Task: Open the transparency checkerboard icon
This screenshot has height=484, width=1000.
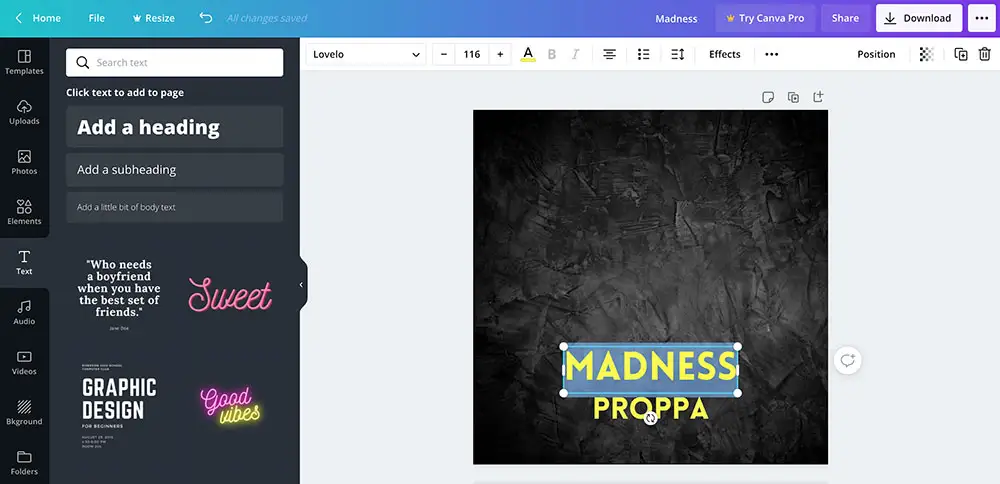Action: [927, 54]
